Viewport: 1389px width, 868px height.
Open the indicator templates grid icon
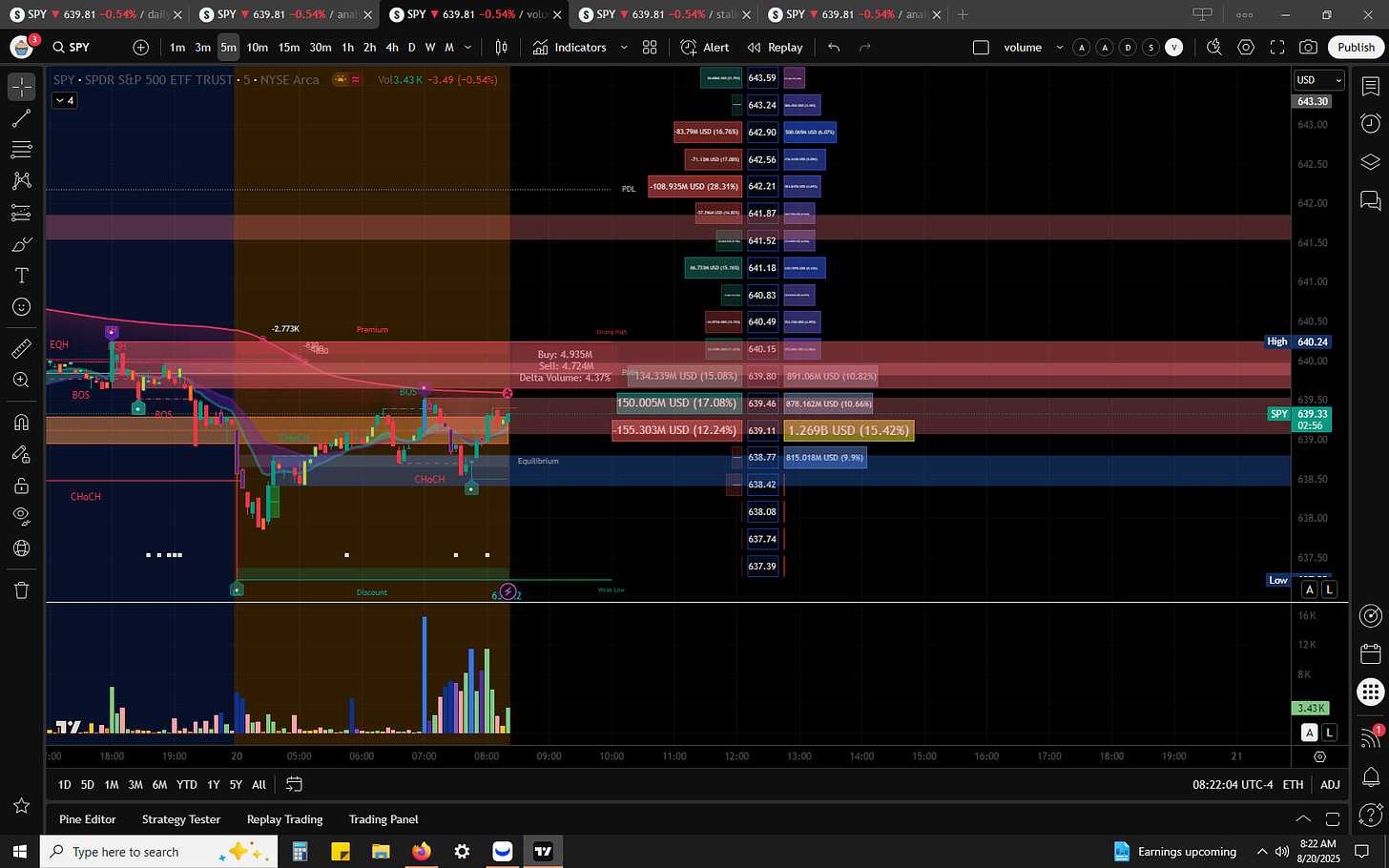pos(650,47)
